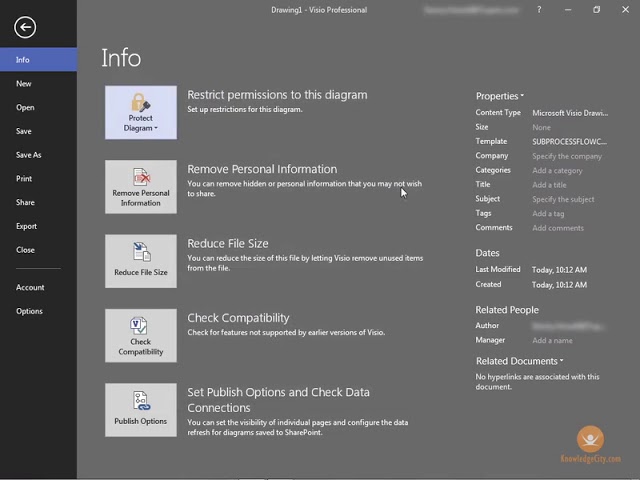
Task: Open the Protect Diagram dropdown button
Action: click(141, 112)
